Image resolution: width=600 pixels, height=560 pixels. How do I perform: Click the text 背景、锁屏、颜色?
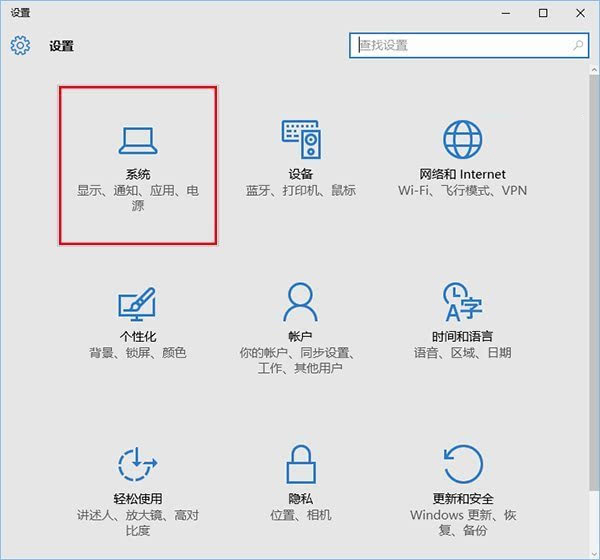pos(138,353)
